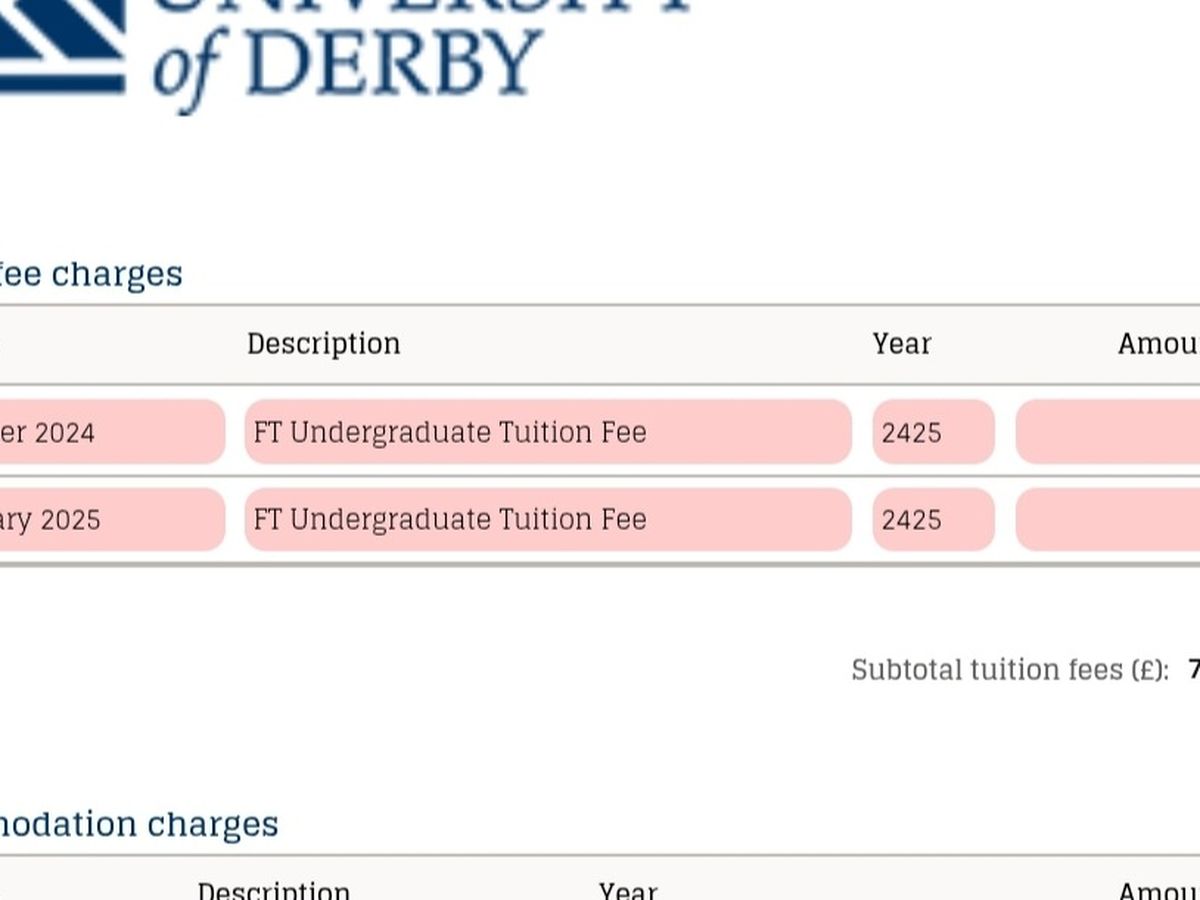This screenshot has height=900, width=1200.
Task: Click the first row empty amount field
Action: [1108, 432]
